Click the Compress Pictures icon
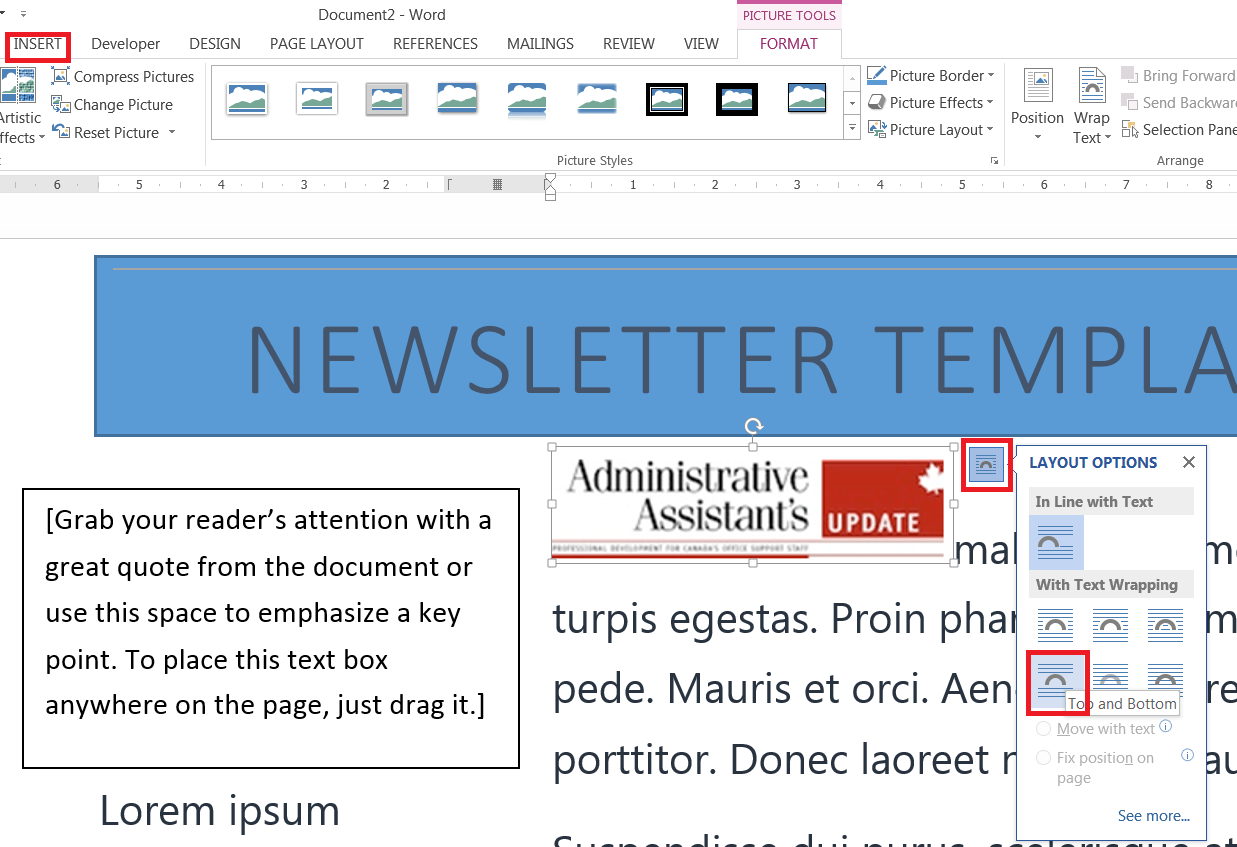 pos(60,76)
